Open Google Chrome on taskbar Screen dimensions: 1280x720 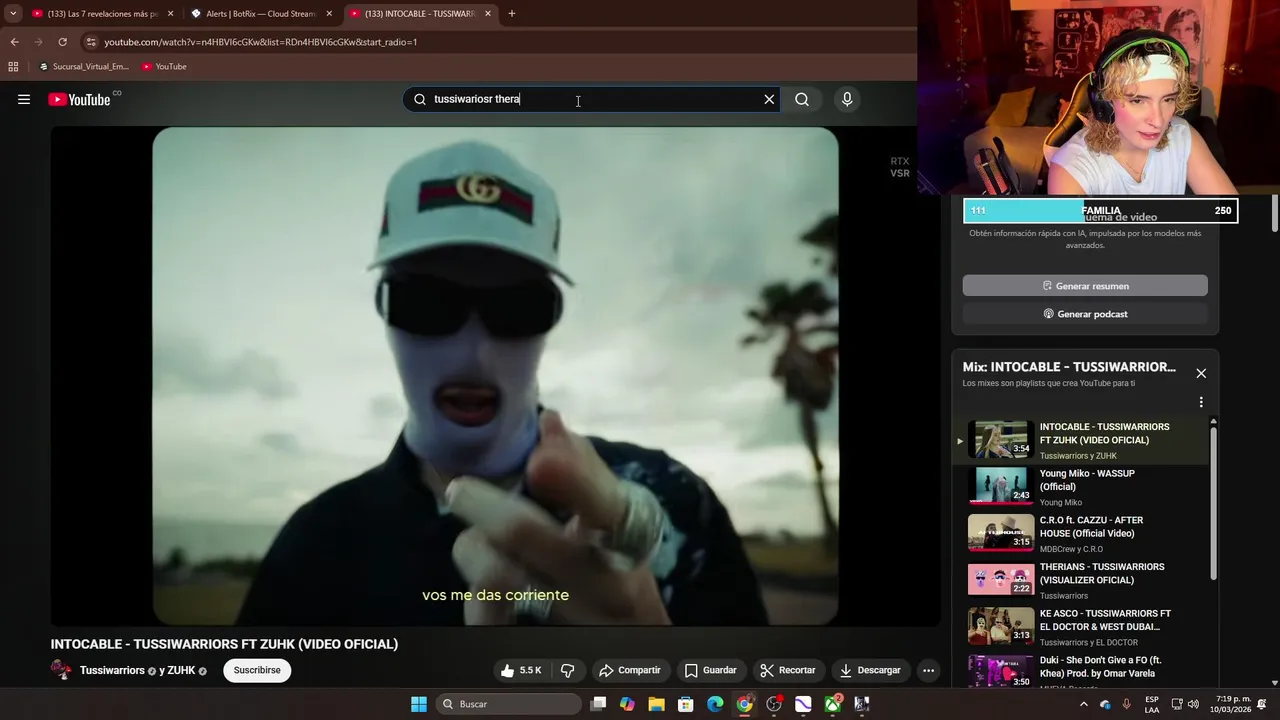[x=744, y=704]
